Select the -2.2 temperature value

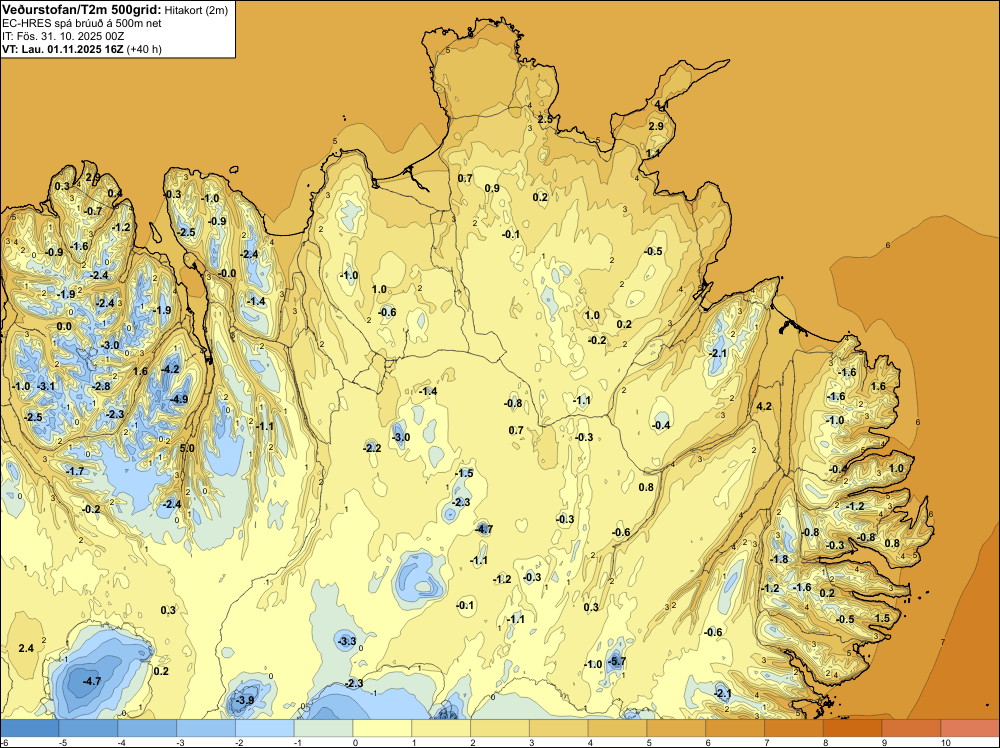(x=372, y=448)
